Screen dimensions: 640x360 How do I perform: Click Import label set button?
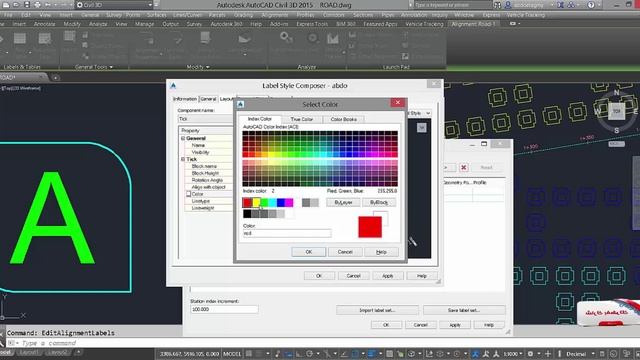point(377,310)
